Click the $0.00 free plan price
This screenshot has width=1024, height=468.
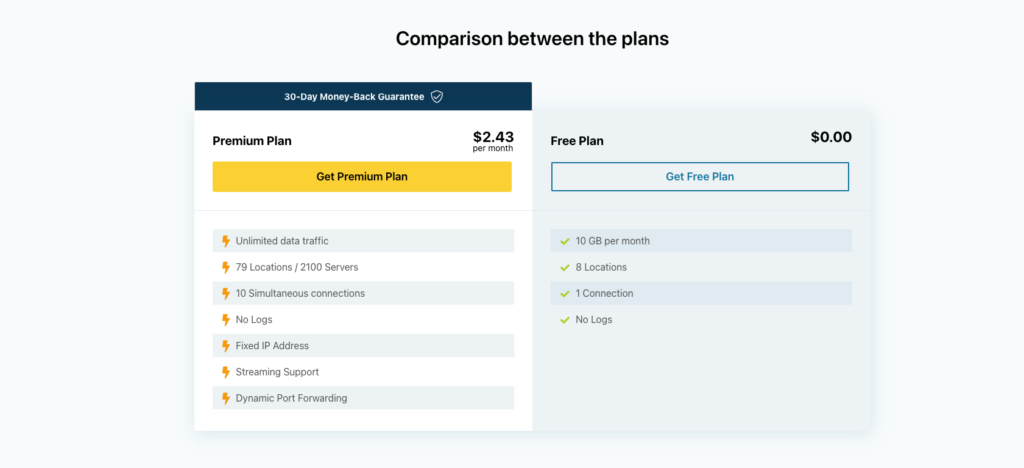[831, 137]
